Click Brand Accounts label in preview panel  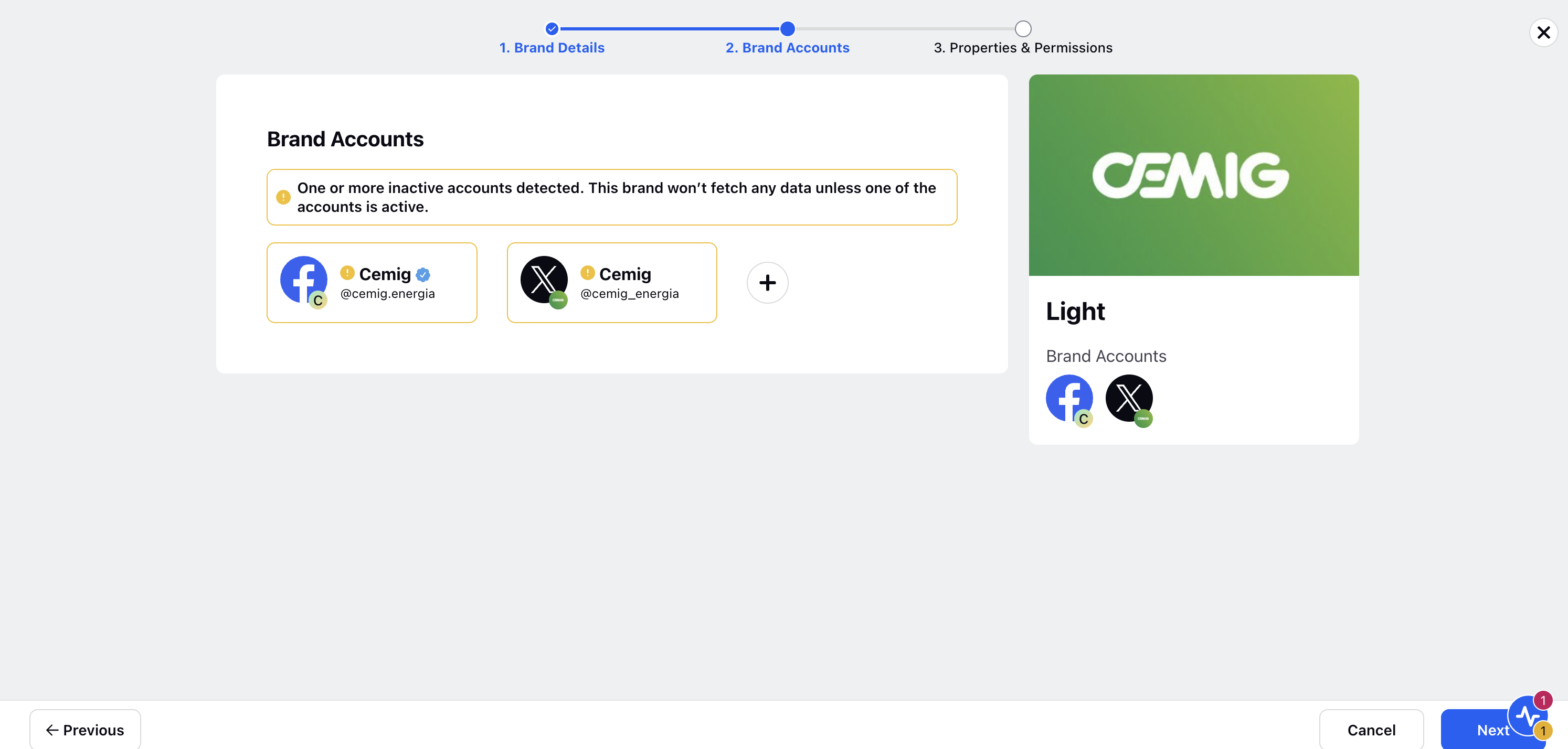point(1105,356)
